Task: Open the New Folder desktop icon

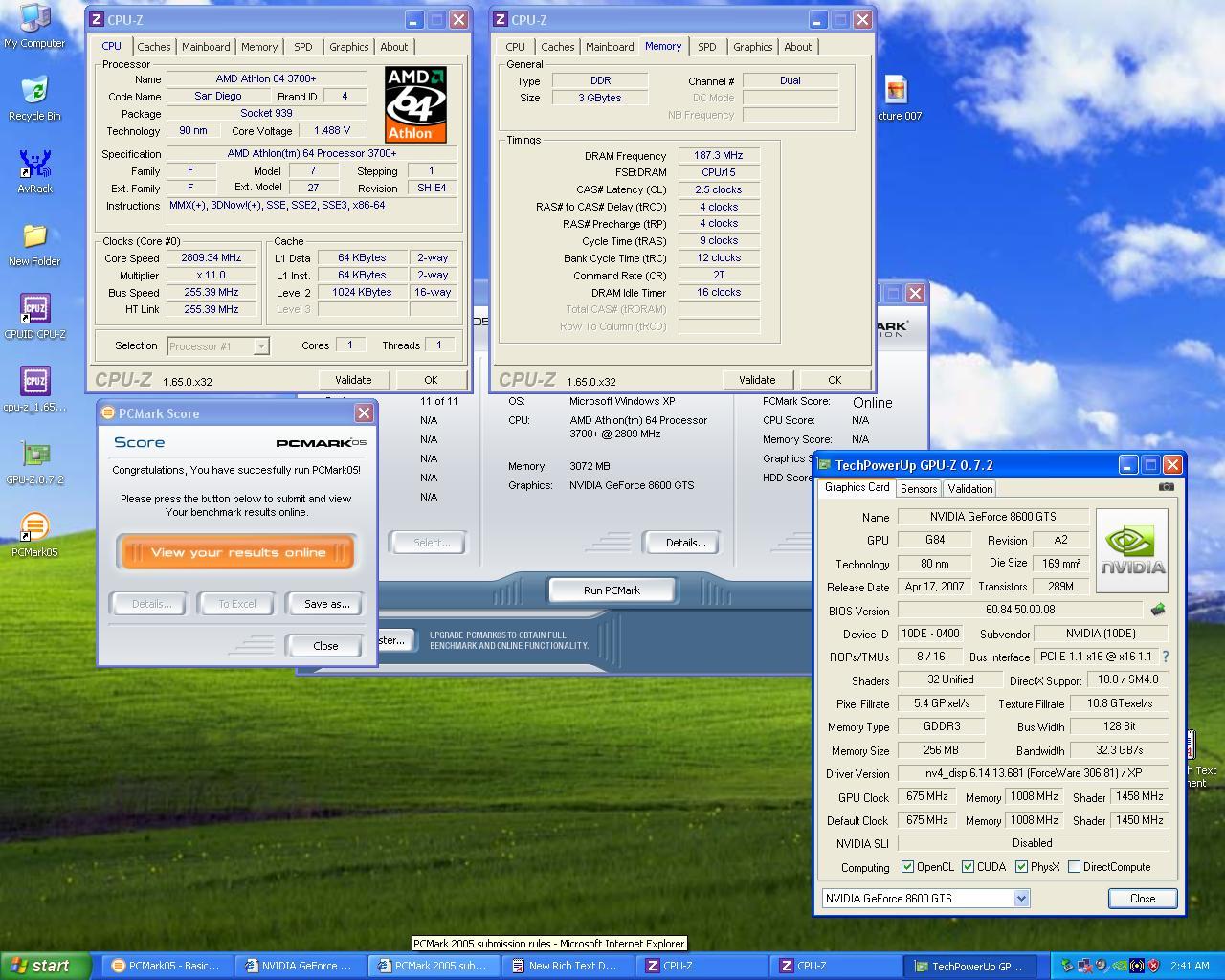Action: [x=34, y=245]
